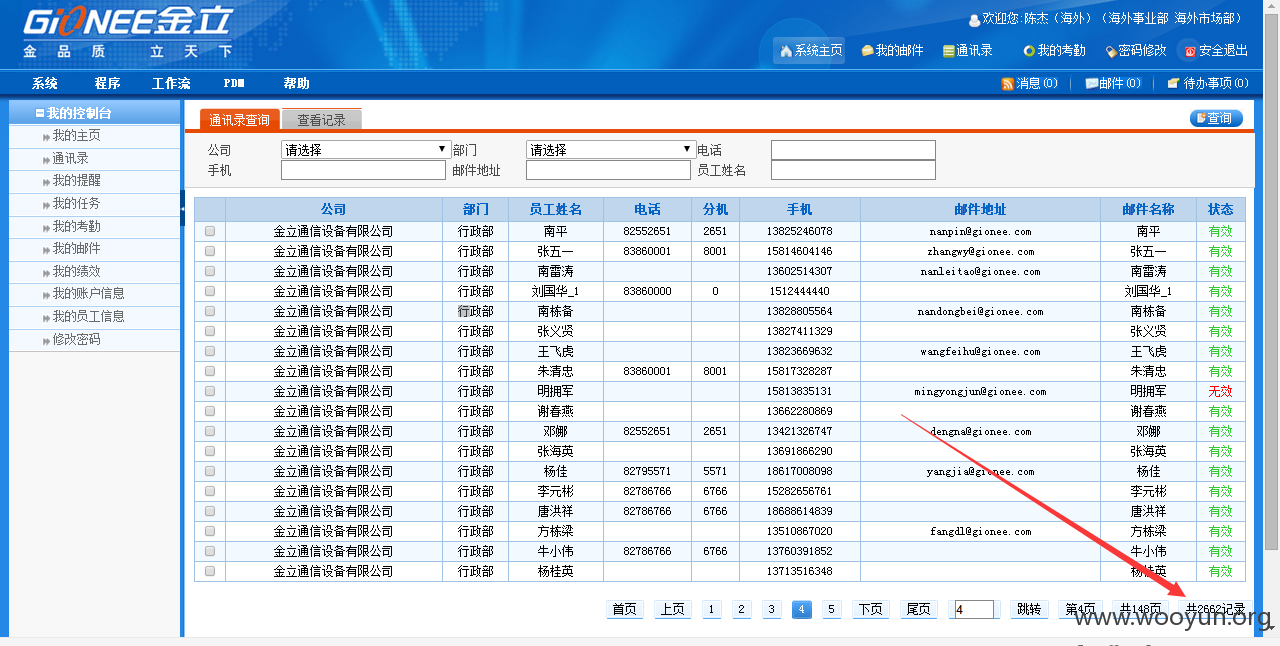The width and height of the screenshot is (1280, 646).
Task: Check the row for 南平
Action: (210, 231)
